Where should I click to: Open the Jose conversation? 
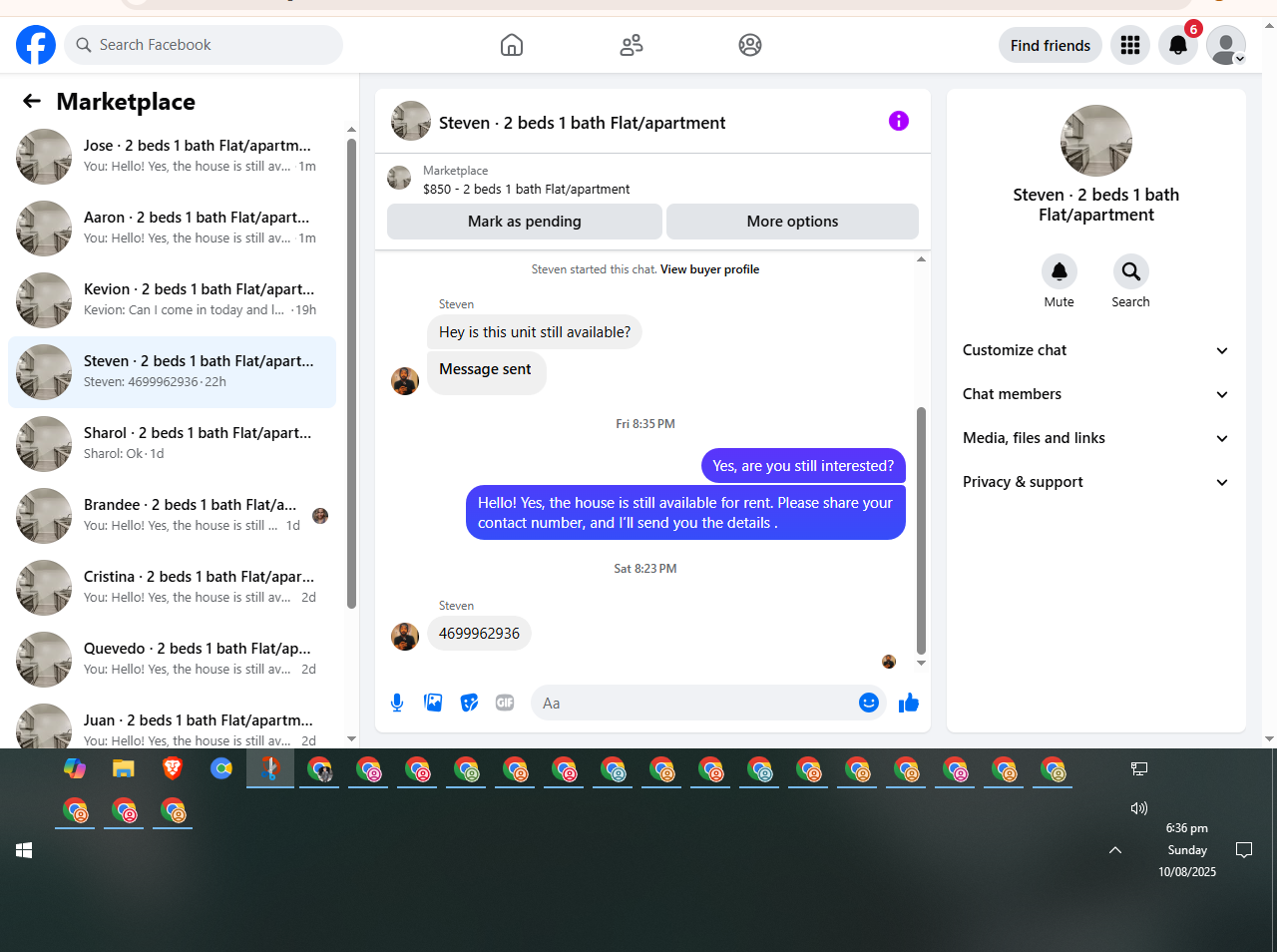[172, 157]
